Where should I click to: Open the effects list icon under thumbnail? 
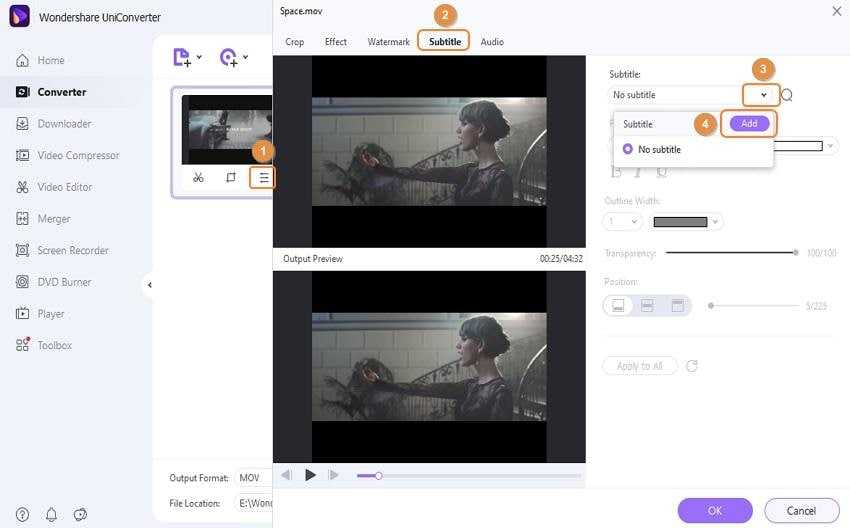(x=263, y=177)
